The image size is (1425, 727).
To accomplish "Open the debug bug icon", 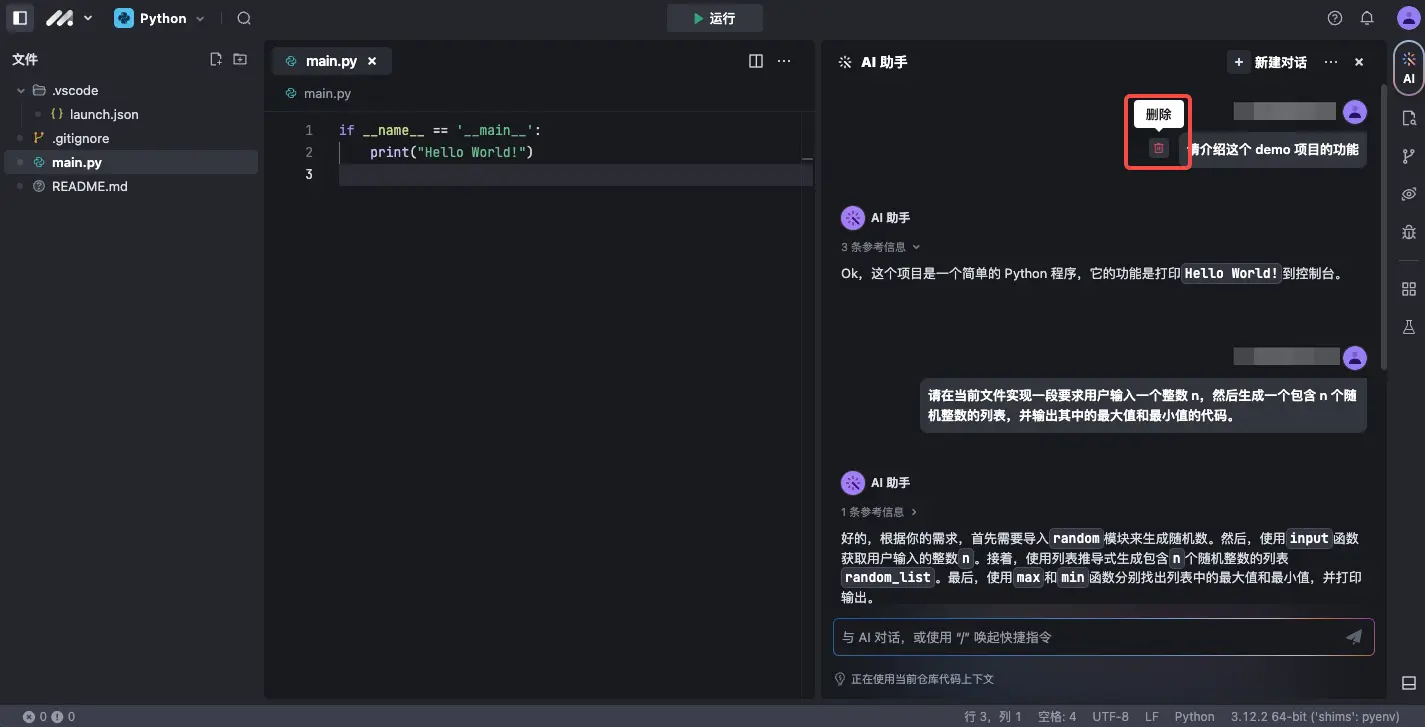I will point(1409,232).
